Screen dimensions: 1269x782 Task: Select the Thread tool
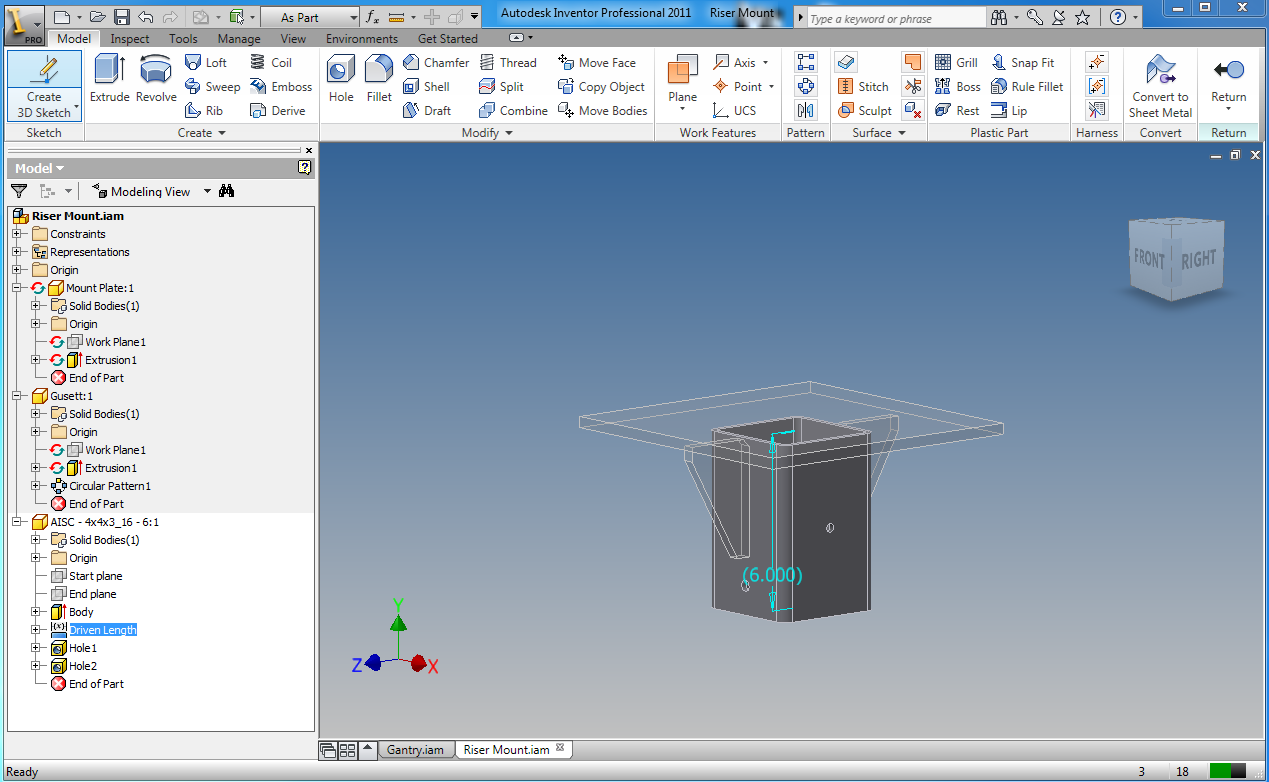coord(508,62)
